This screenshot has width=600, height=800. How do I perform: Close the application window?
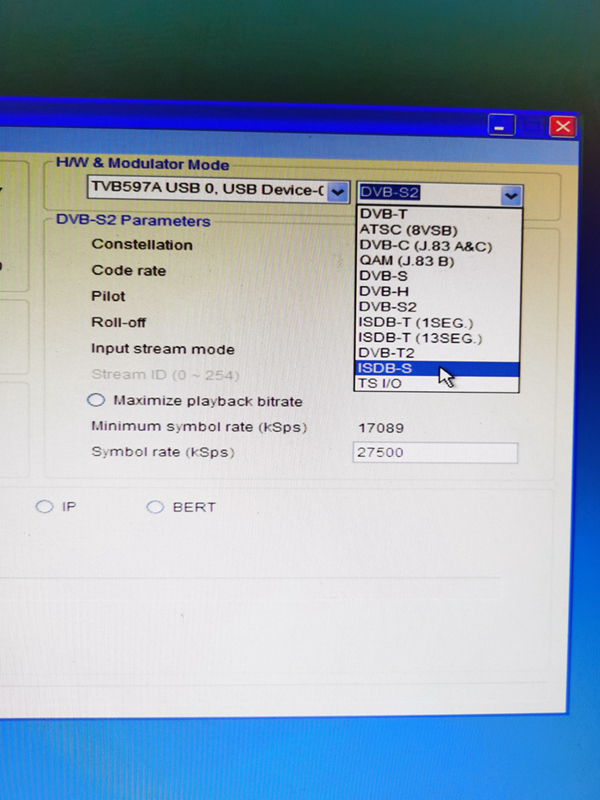(x=563, y=127)
